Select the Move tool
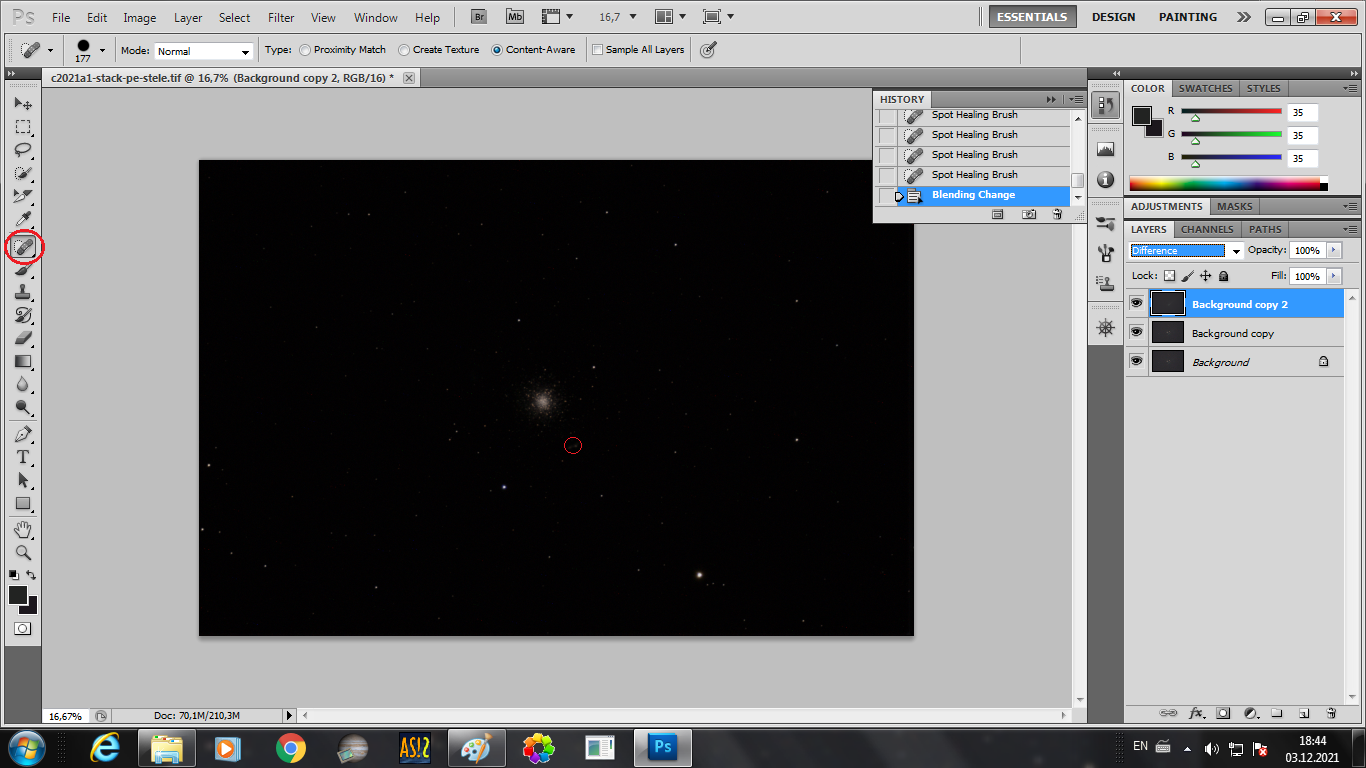The height and width of the screenshot is (768, 1366). (x=22, y=103)
